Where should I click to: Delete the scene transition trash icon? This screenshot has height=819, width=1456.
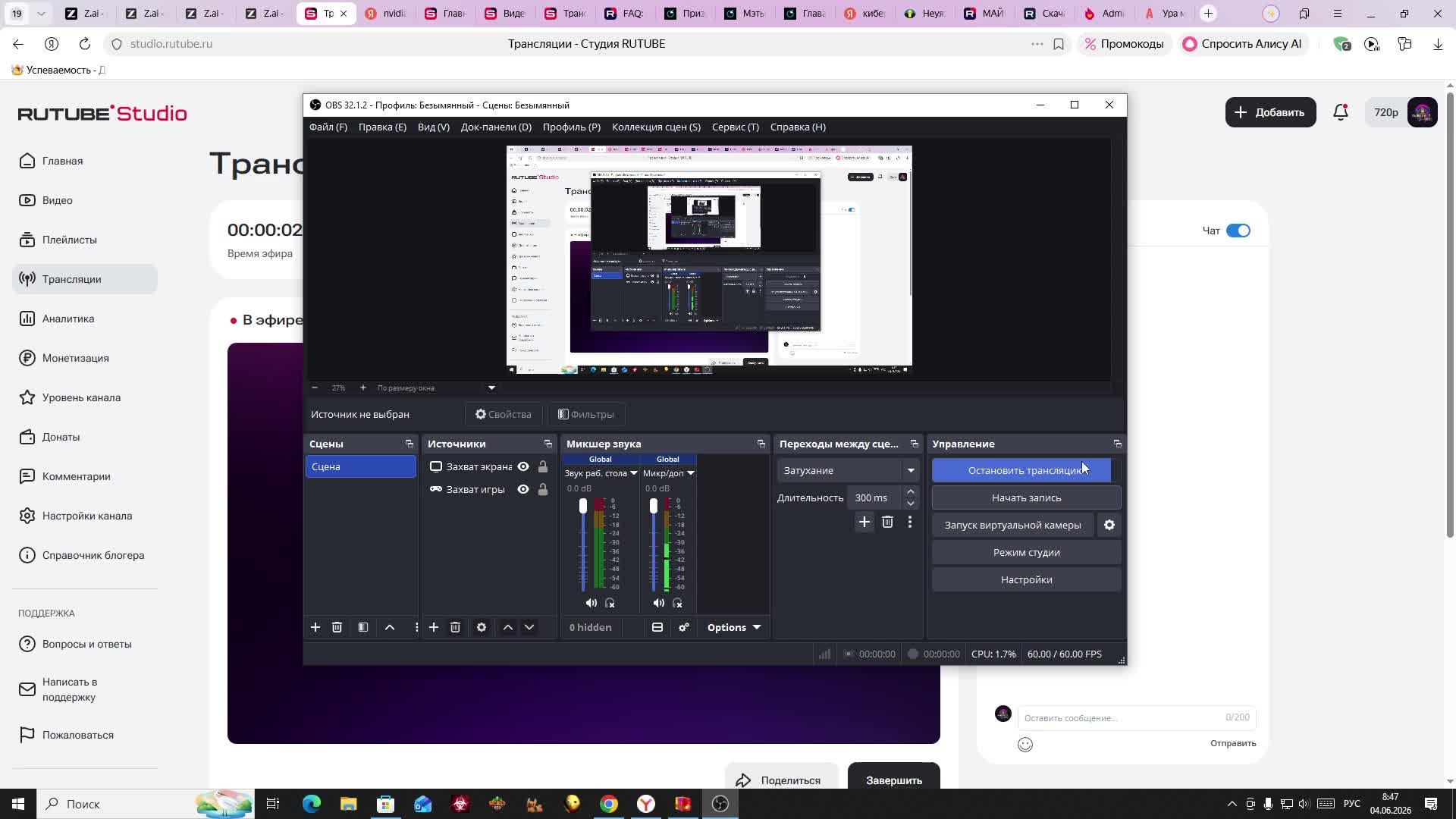pyautogui.click(x=887, y=522)
